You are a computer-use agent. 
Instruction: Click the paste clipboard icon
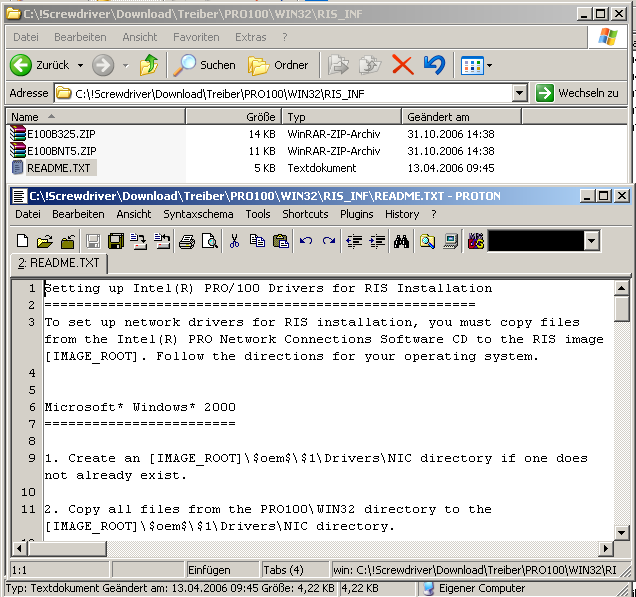tap(281, 241)
